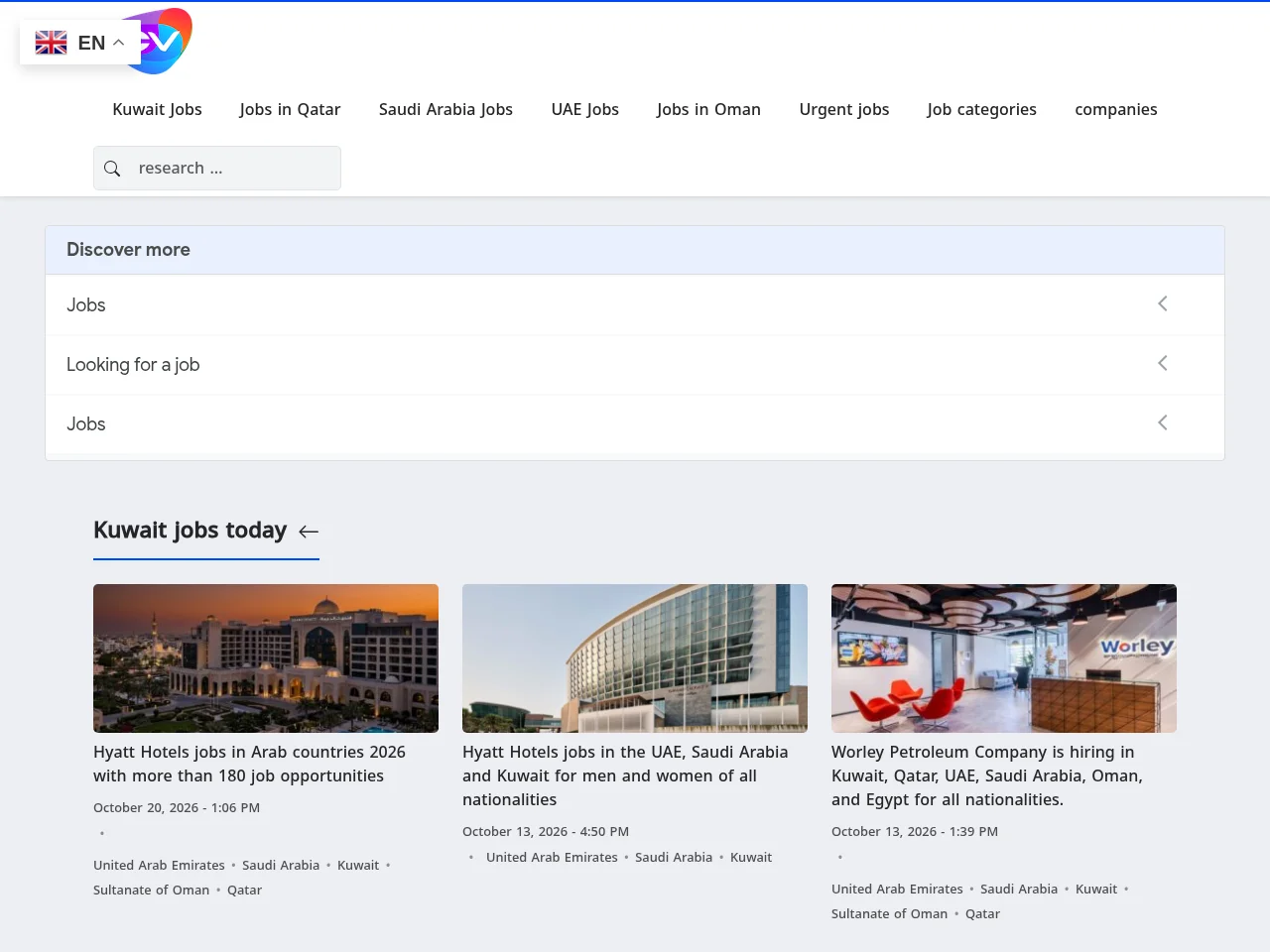This screenshot has height=952, width=1270.
Task: Open the night hotel palace thumbnail
Action: [x=266, y=658]
